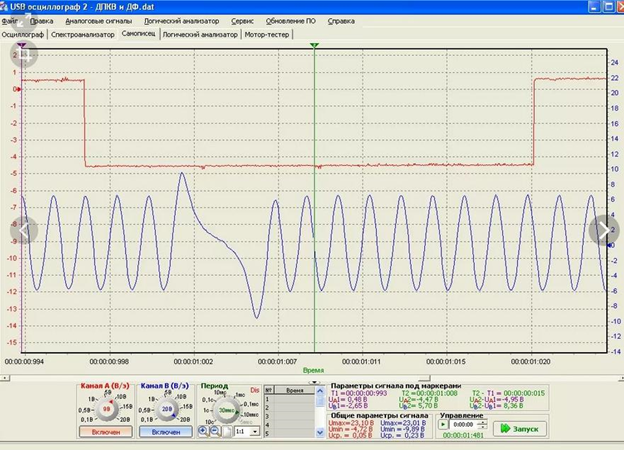The height and width of the screenshot is (450, 624).
Task: Set Период dial to 10с mark
Action: coord(209,422)
